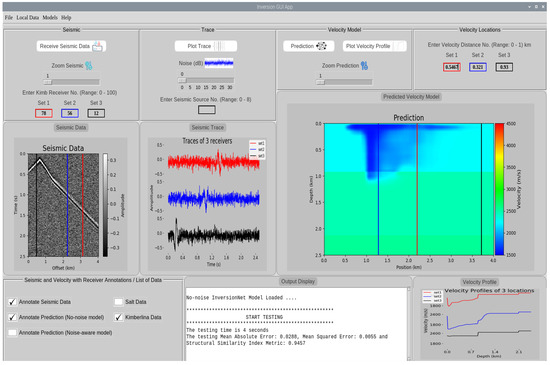Click the Zoom Seismic magnifier icon
The image size is (550, 365).
pyautogui.click(x=89, y=66)
